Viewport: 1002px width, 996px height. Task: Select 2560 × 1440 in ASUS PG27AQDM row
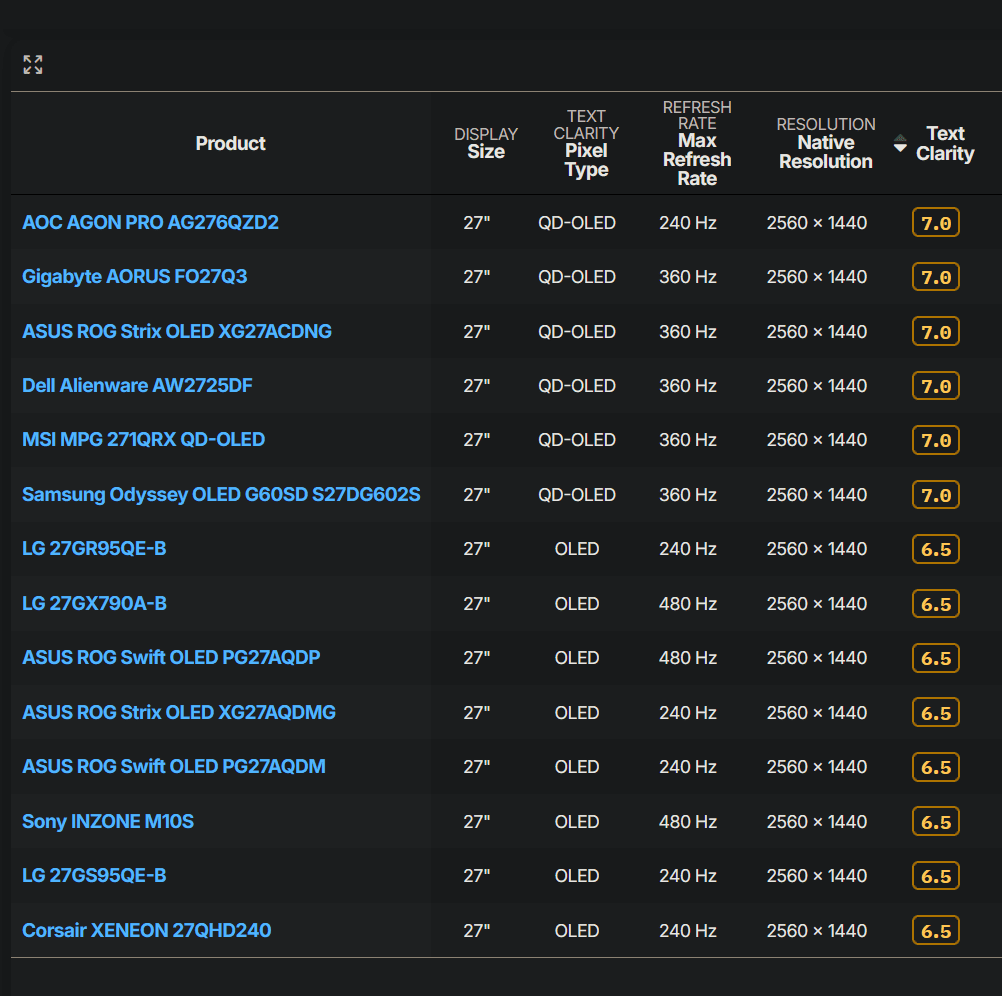[817, 767]
